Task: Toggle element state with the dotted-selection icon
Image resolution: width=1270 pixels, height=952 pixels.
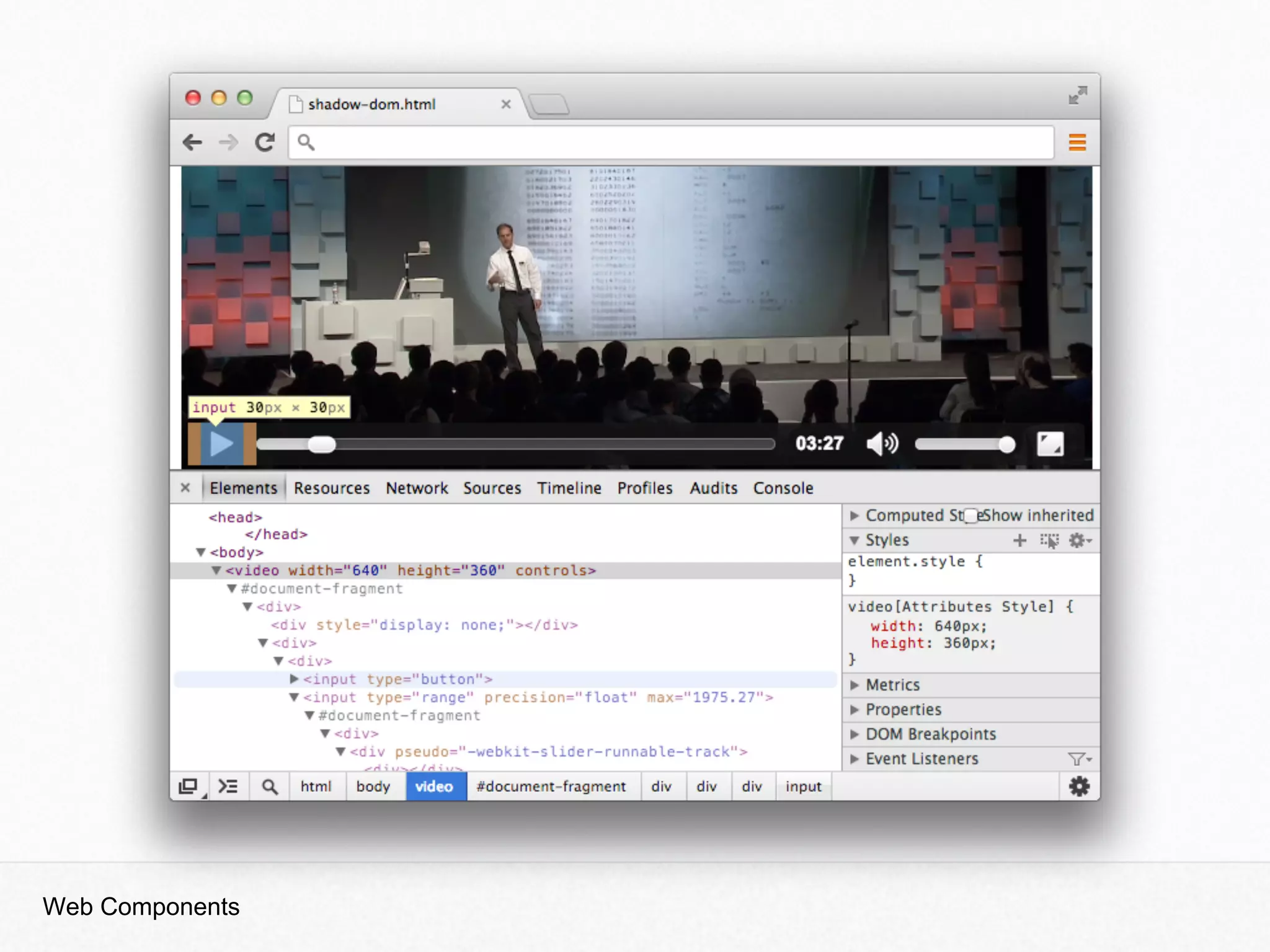Action: [1049, 540]
